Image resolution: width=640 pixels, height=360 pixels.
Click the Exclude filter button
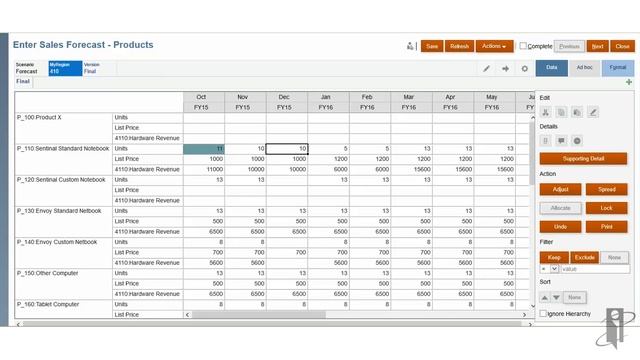tap(584, 258)
